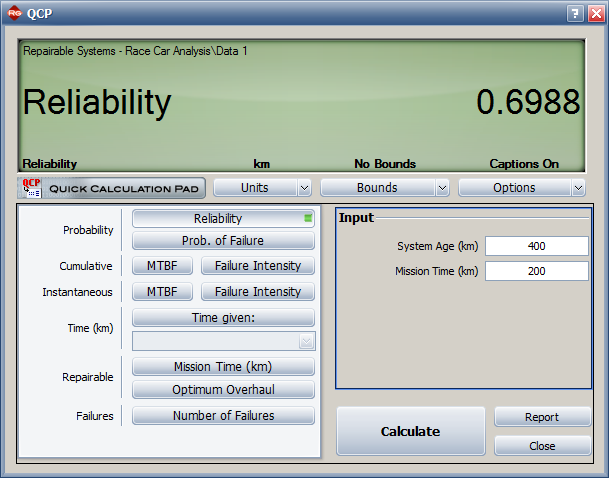Click the System Age input field

point(537,246)
